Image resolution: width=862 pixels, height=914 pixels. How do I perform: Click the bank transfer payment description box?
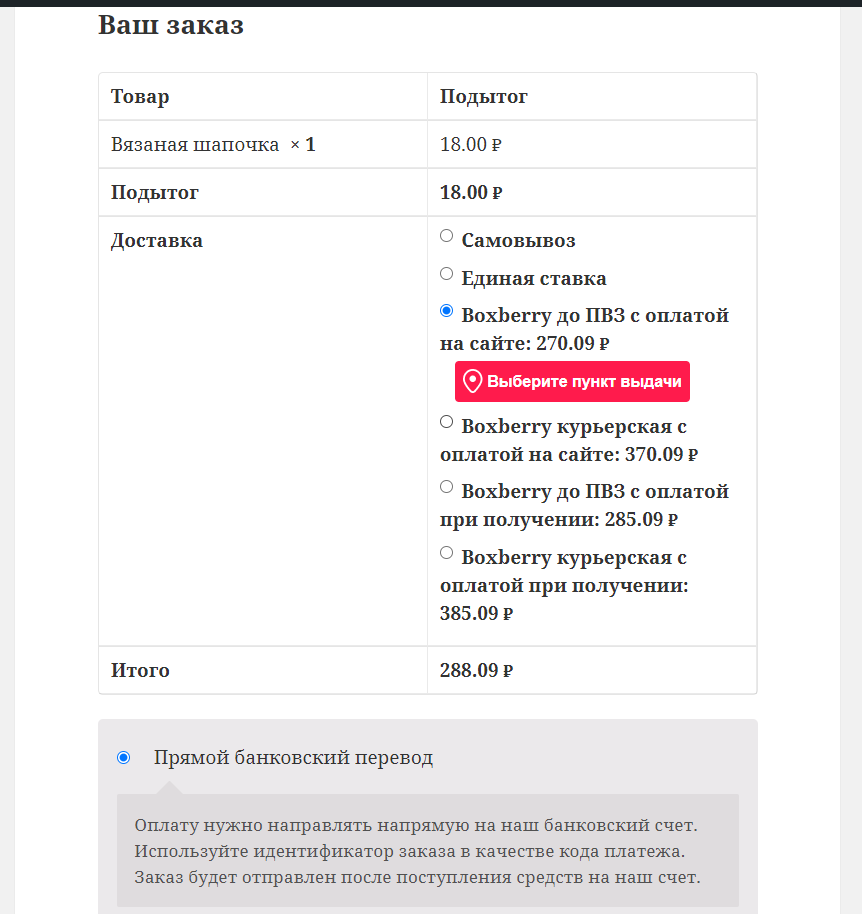(428, 850)
